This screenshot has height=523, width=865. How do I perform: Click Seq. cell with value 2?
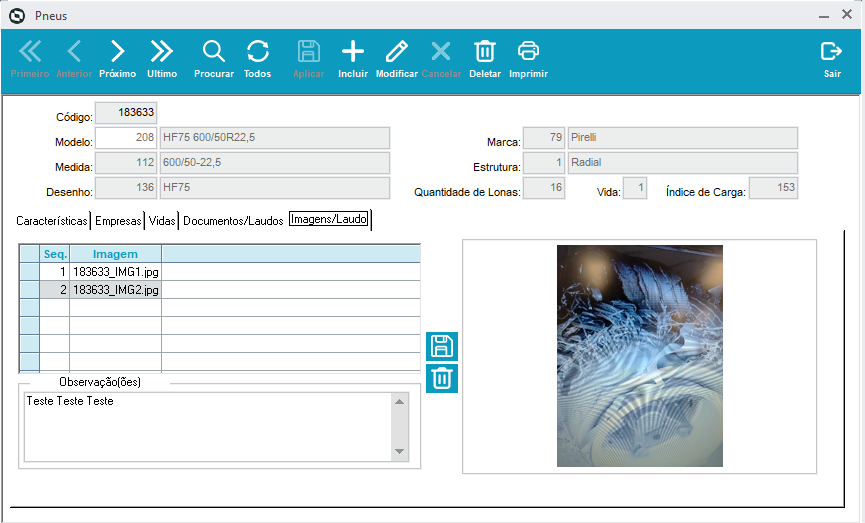point(55,290)
